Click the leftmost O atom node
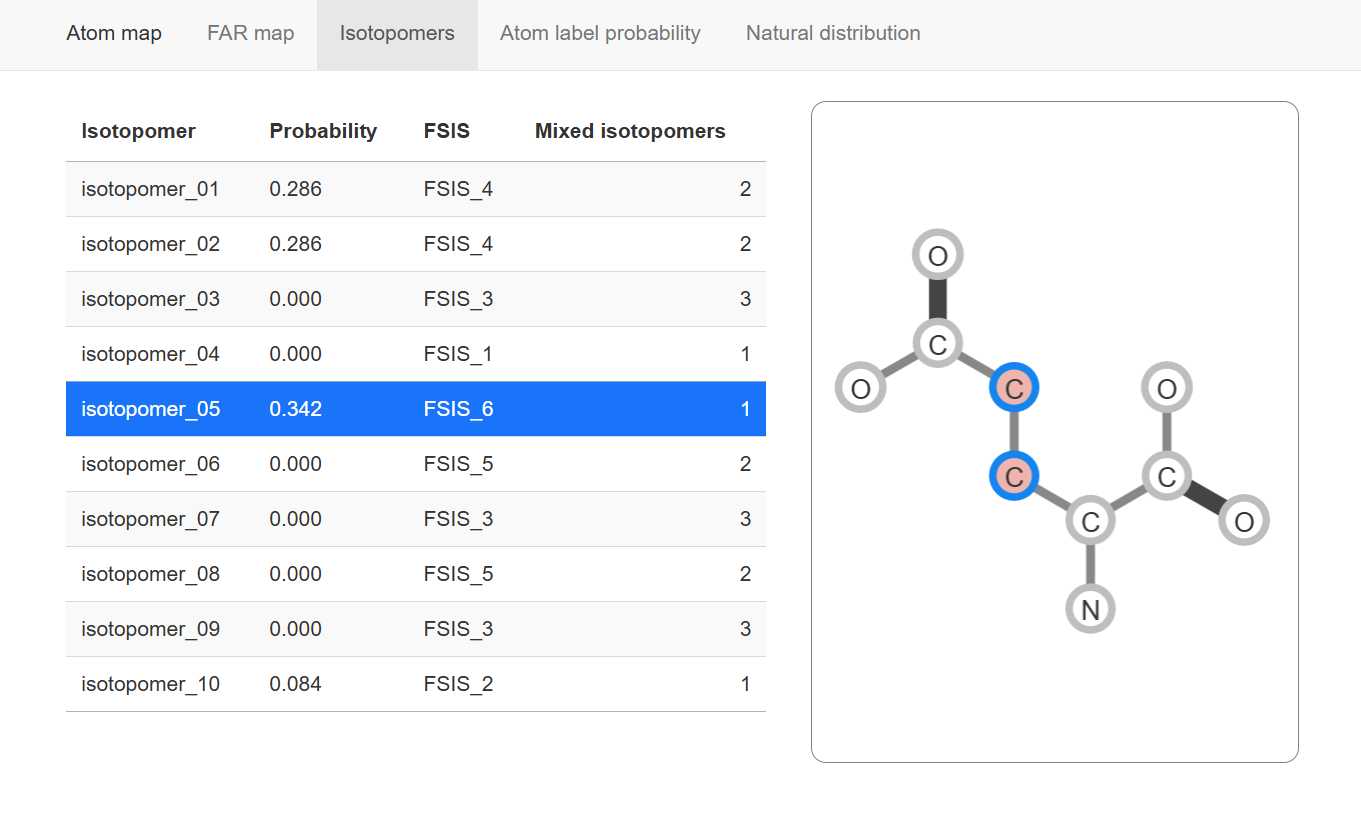This screenshot has height=814, width=1361. click(860, 389)
